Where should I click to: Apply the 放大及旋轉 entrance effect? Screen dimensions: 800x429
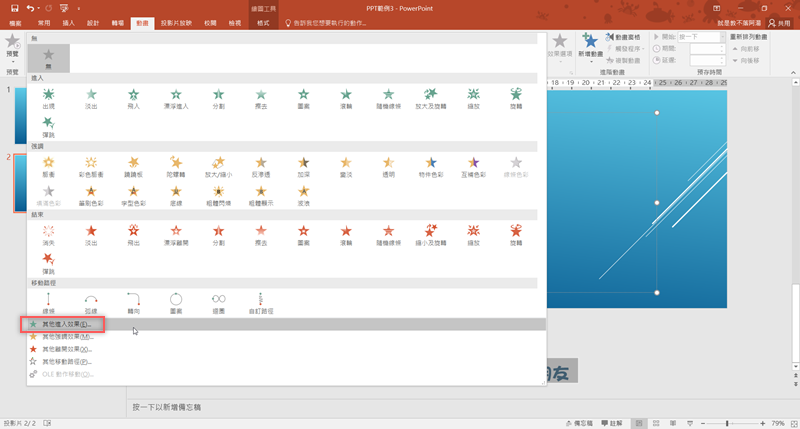coord(430,98)
